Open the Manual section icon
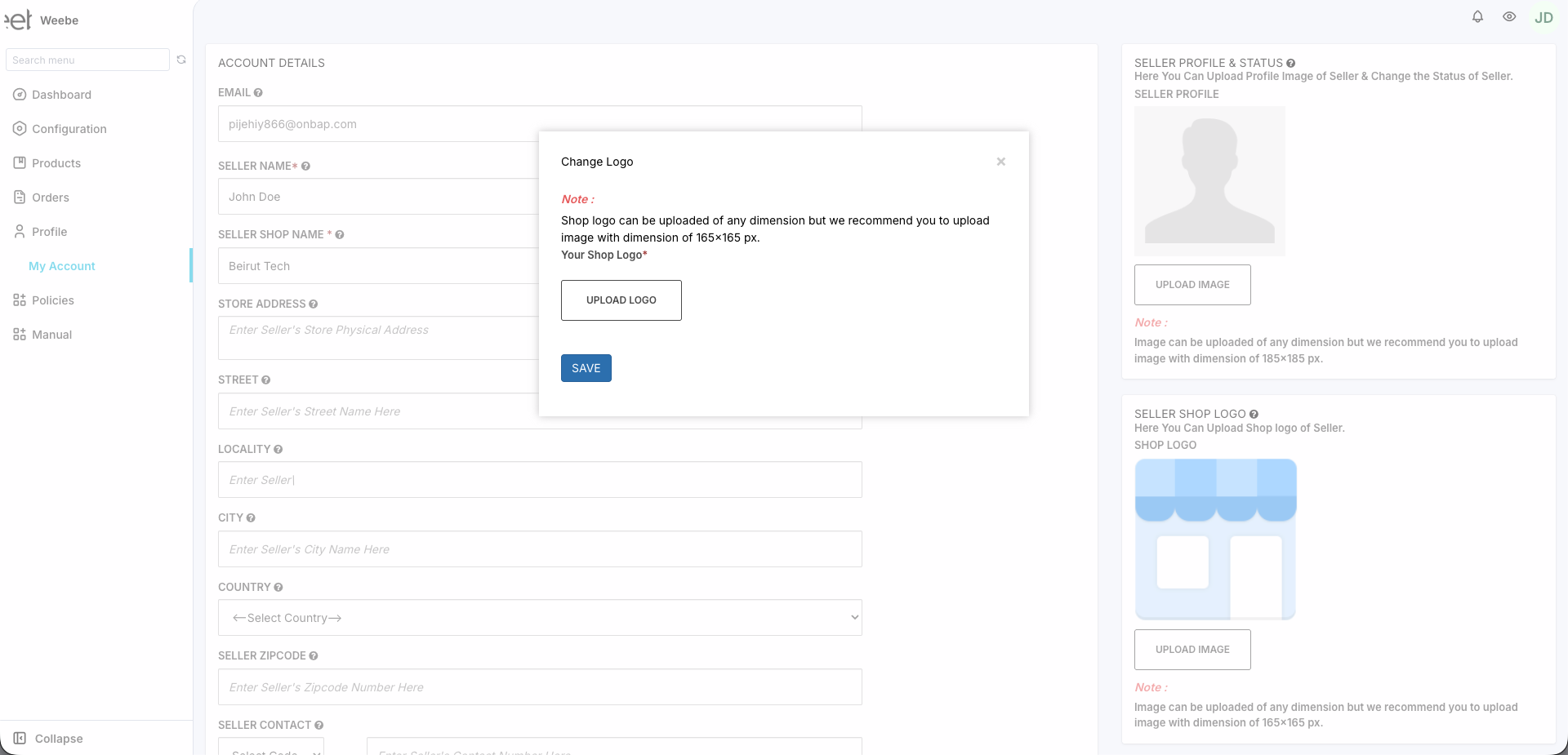 (x=19, y=335)
